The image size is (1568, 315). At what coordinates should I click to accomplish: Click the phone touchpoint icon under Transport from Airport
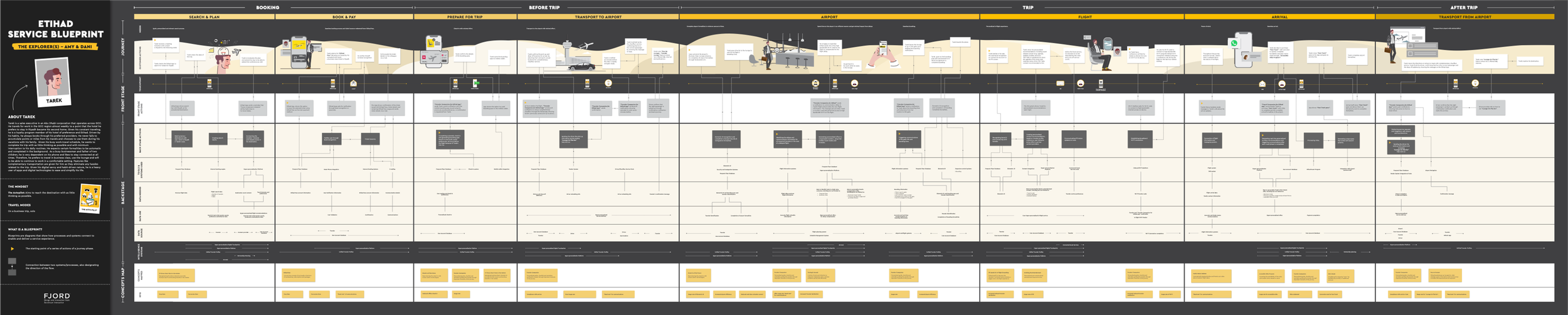click(1456, 83)
